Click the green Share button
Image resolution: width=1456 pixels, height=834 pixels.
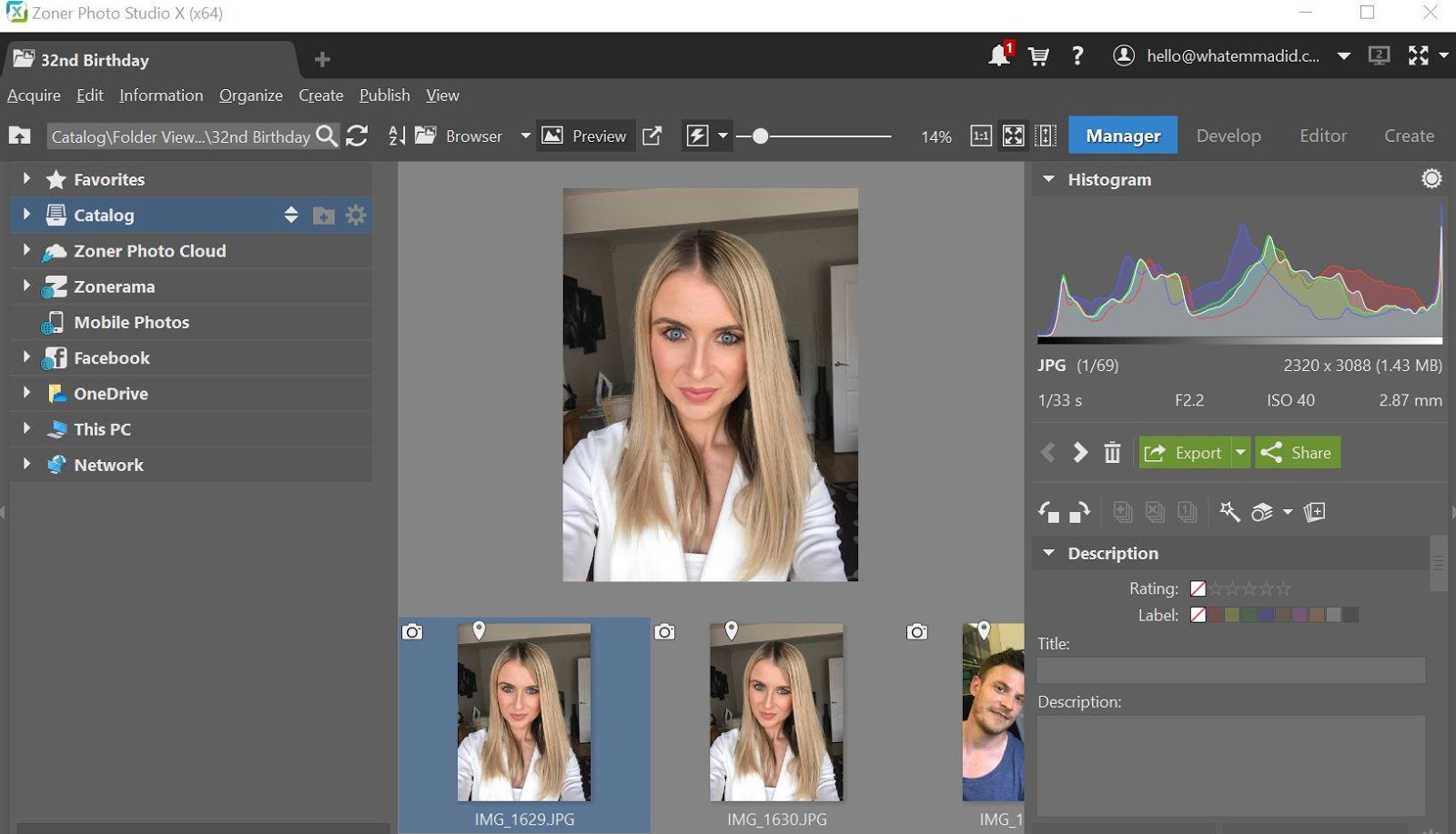(1298, 453)
